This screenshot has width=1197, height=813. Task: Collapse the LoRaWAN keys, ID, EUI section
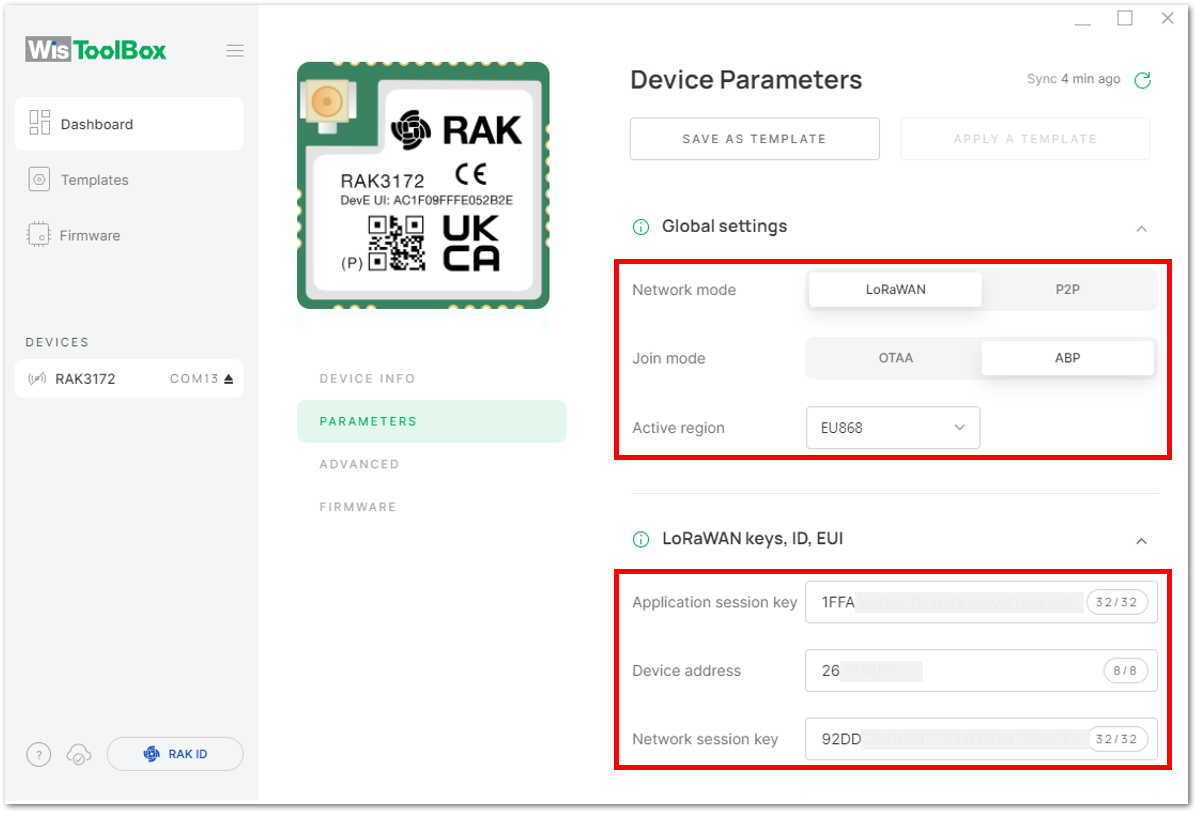coord(1141,541)
